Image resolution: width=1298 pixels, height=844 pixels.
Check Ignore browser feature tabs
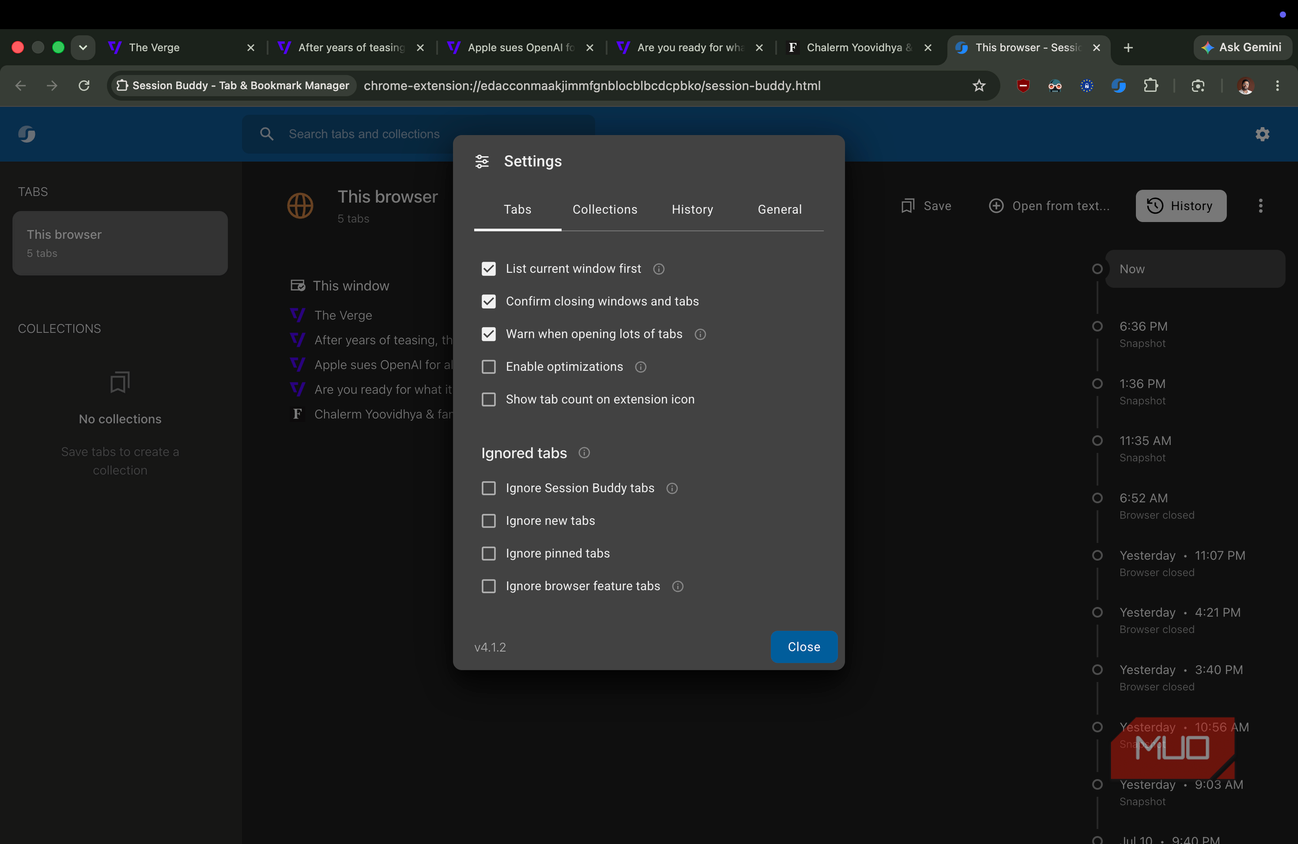coord(489,586)
